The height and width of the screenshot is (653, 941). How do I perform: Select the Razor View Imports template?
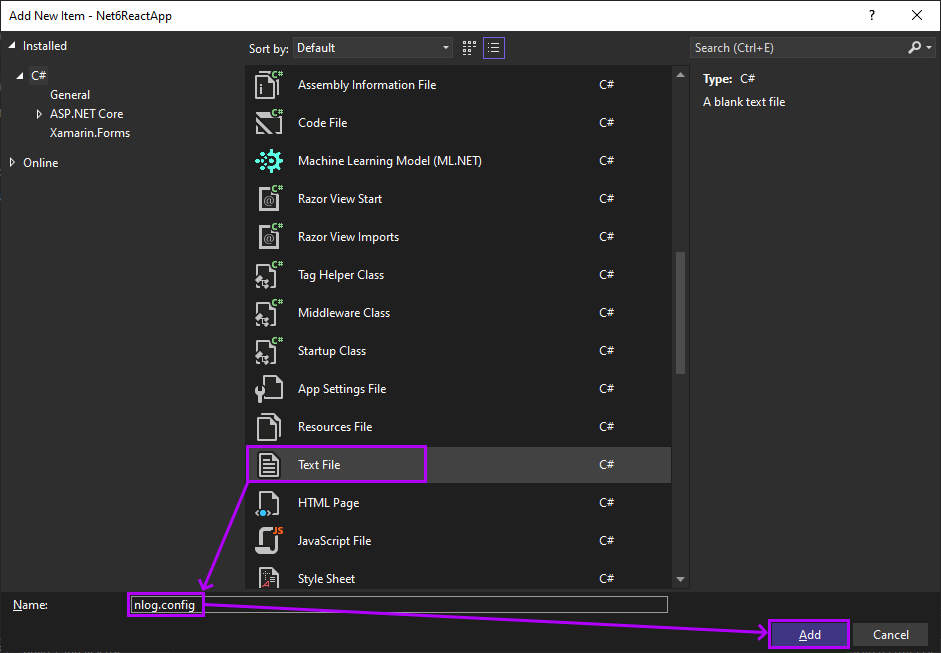pos(458,236)
